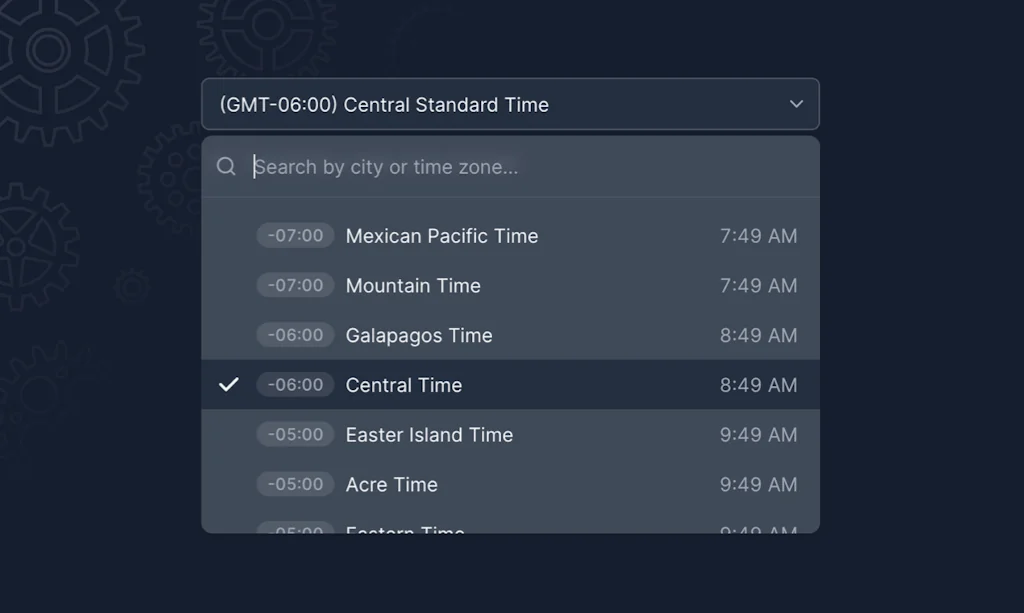Image resolution: width=1024 pixels, height=613 pixels.
Task: Click the 9:49 AM time for Easter Island
Action: [758, 435]
